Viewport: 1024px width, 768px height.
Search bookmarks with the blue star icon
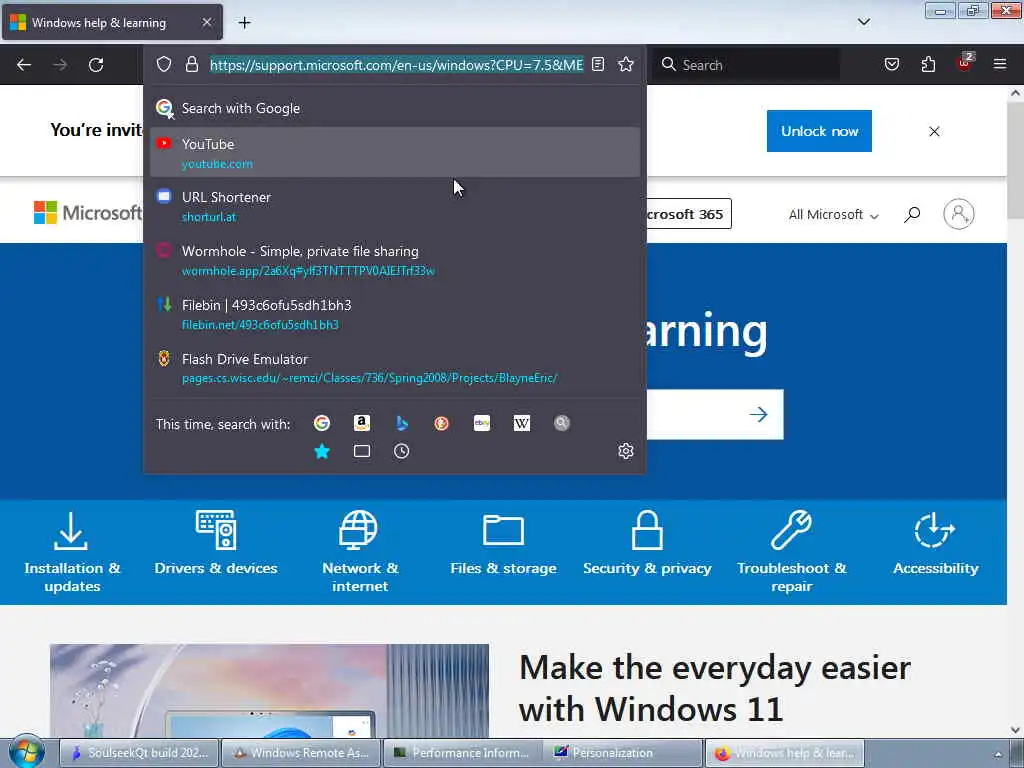(x=322, y=451)
